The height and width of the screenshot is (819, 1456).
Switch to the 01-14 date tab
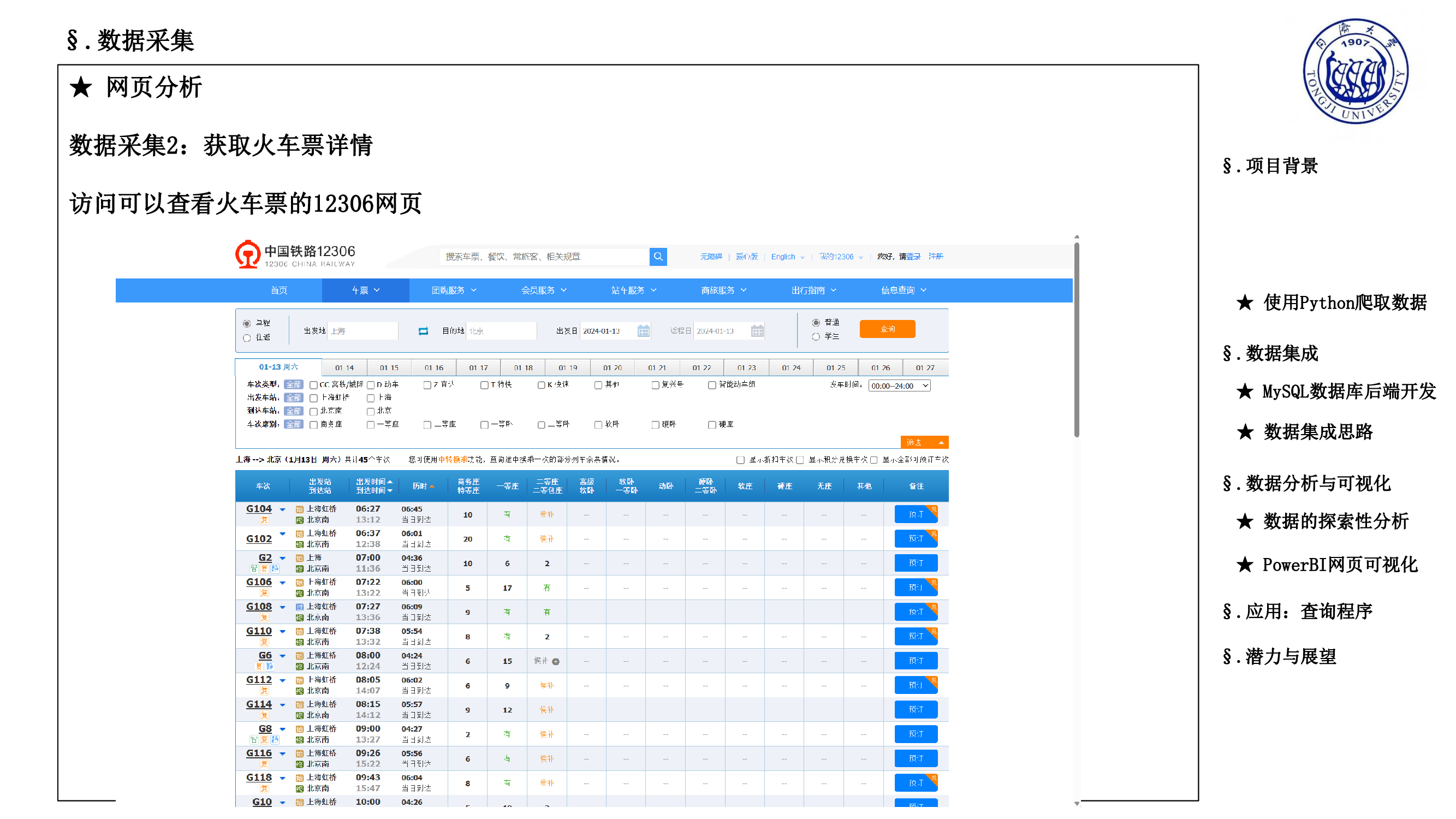click(344, 367)
